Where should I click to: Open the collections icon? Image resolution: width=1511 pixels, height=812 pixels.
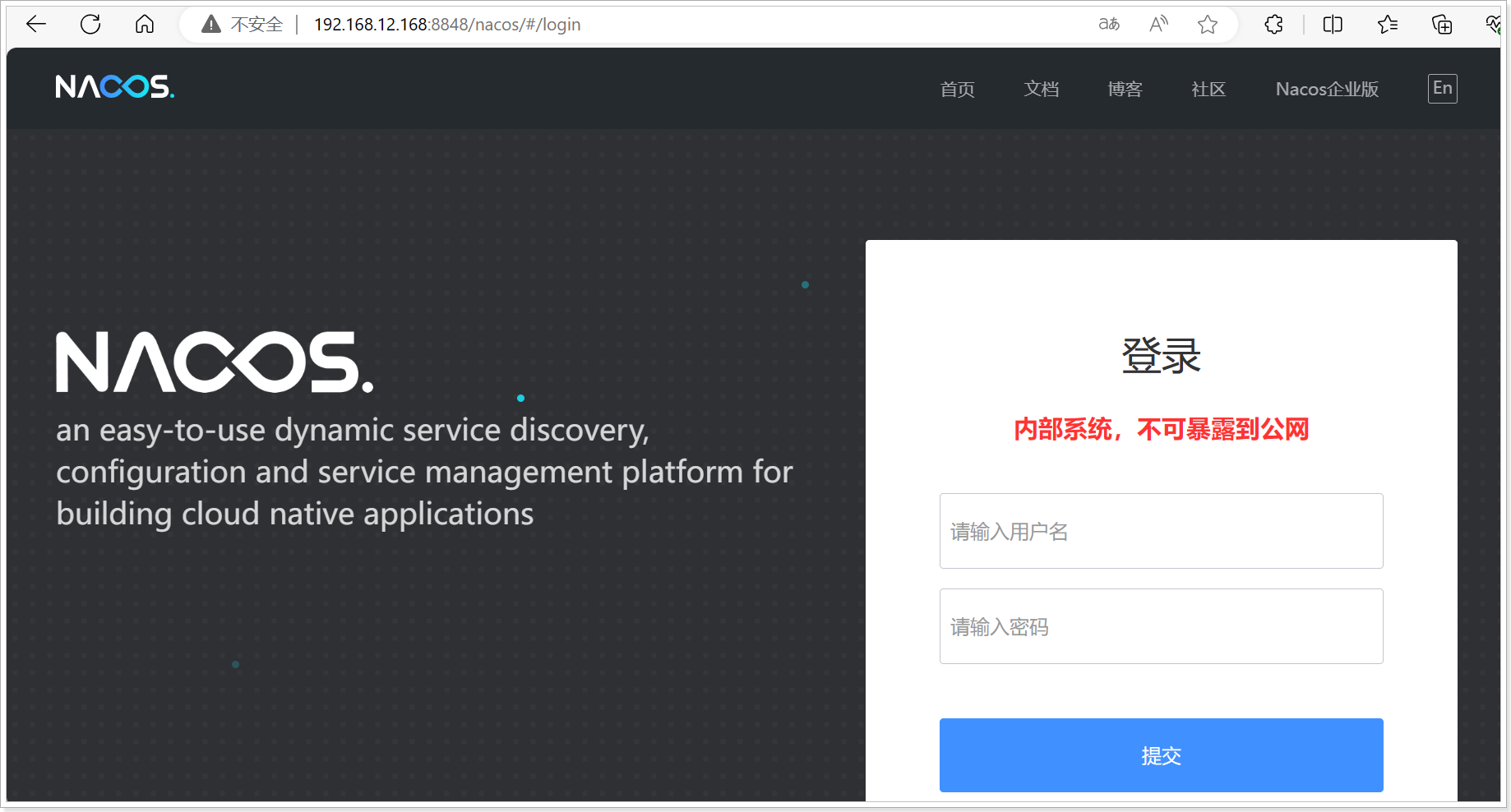click(x=1442, y=25)
